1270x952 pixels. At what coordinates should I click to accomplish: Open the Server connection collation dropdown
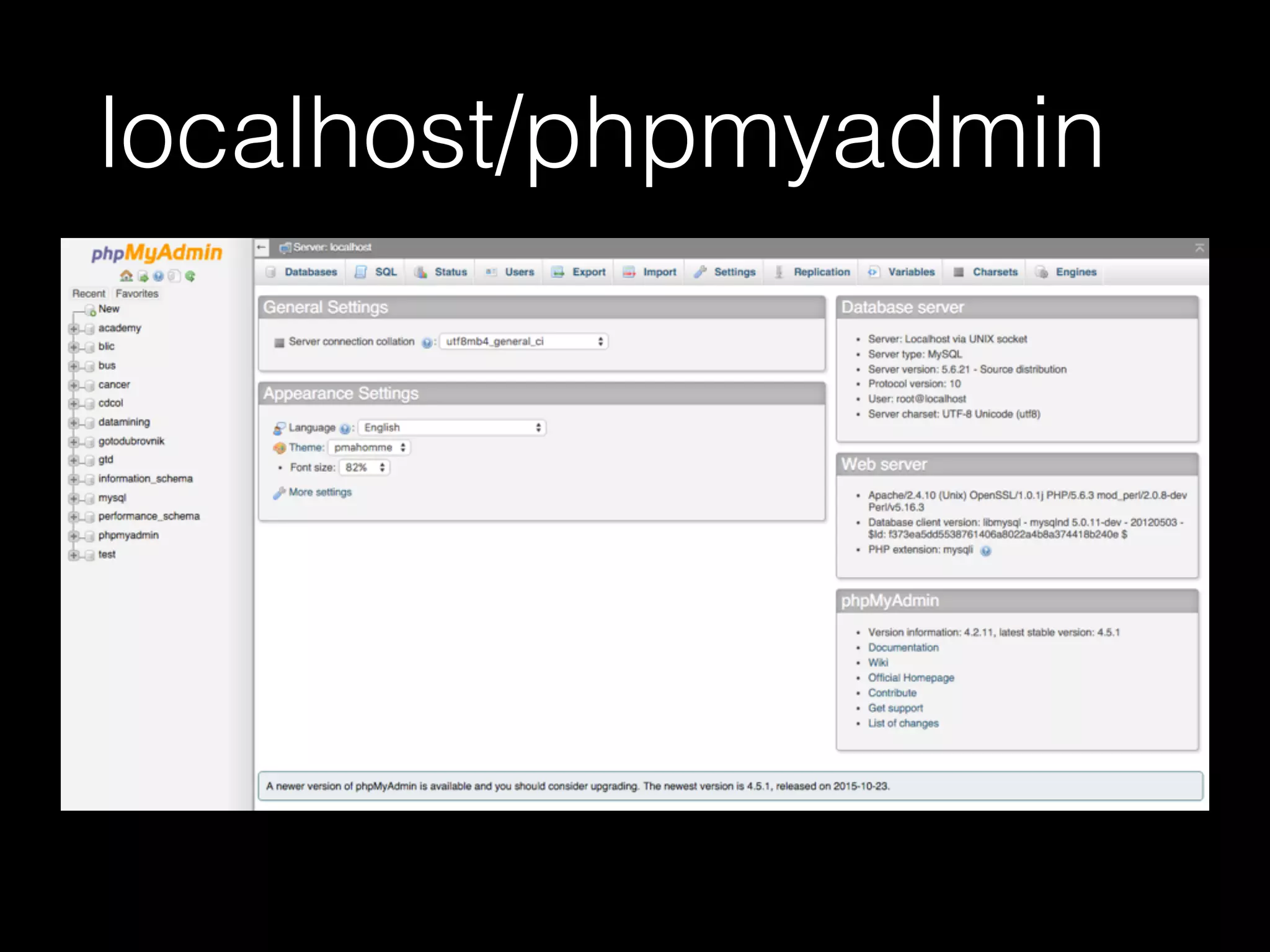point(524,342)
